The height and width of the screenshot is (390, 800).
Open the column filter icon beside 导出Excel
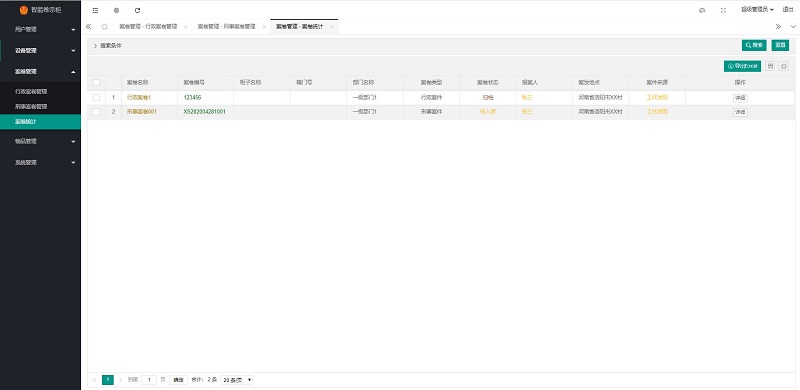pos(770,66)
